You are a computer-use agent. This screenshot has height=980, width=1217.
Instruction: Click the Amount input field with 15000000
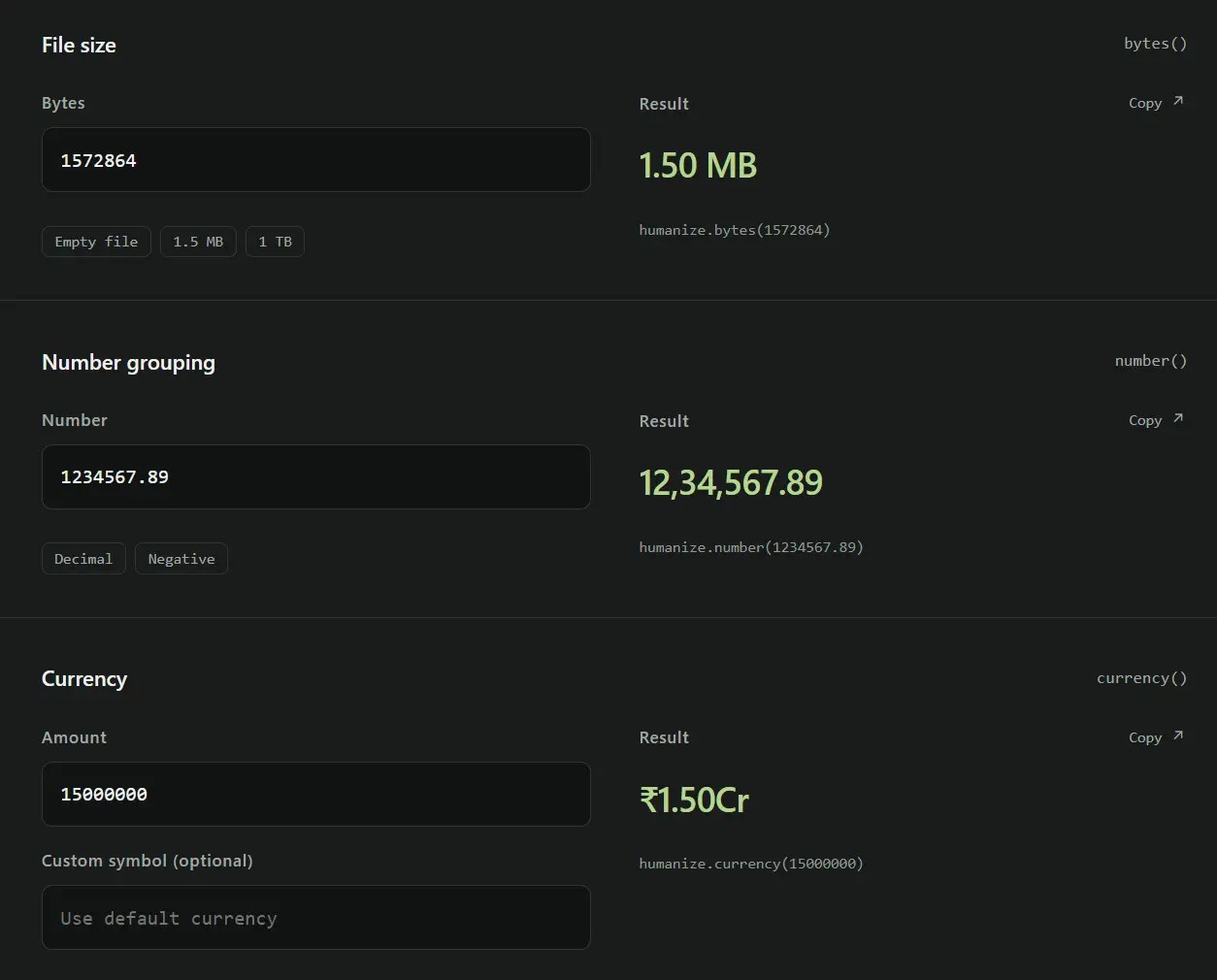click(315, 794)
